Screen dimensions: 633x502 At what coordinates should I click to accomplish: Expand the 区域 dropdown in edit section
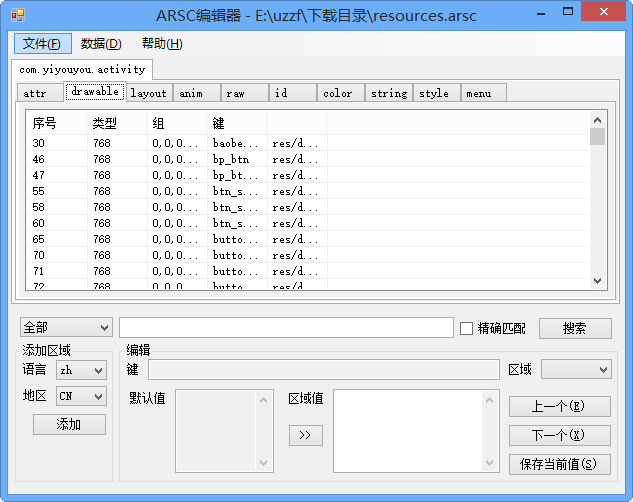tap(576, 369)
